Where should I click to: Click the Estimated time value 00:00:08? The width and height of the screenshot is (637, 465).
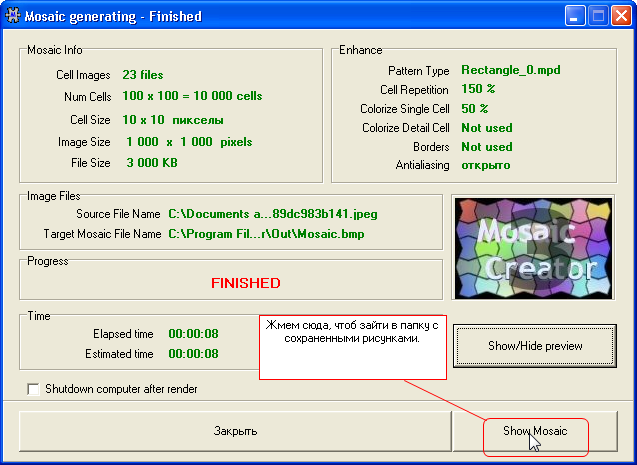193,354
